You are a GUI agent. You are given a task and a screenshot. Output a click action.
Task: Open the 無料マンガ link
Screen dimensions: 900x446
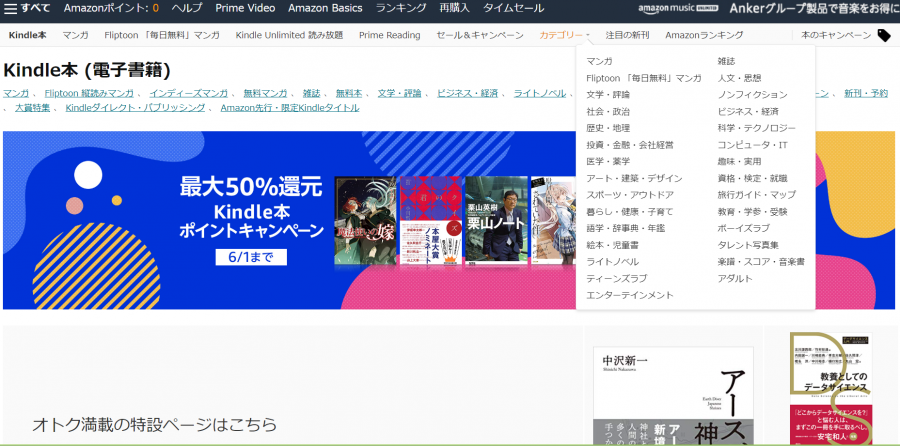click(x=265, y=93)
